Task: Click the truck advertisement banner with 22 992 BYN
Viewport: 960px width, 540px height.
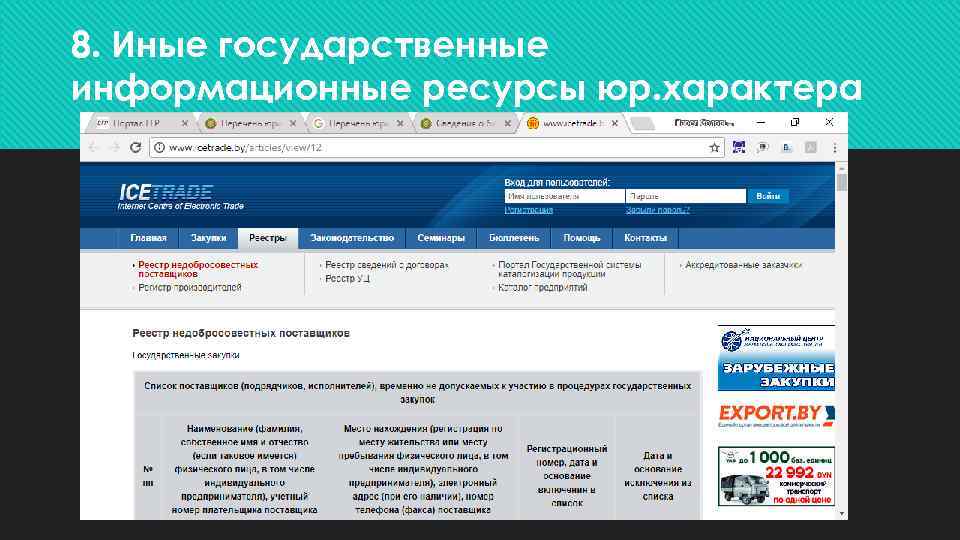Action: coord(776,477)
